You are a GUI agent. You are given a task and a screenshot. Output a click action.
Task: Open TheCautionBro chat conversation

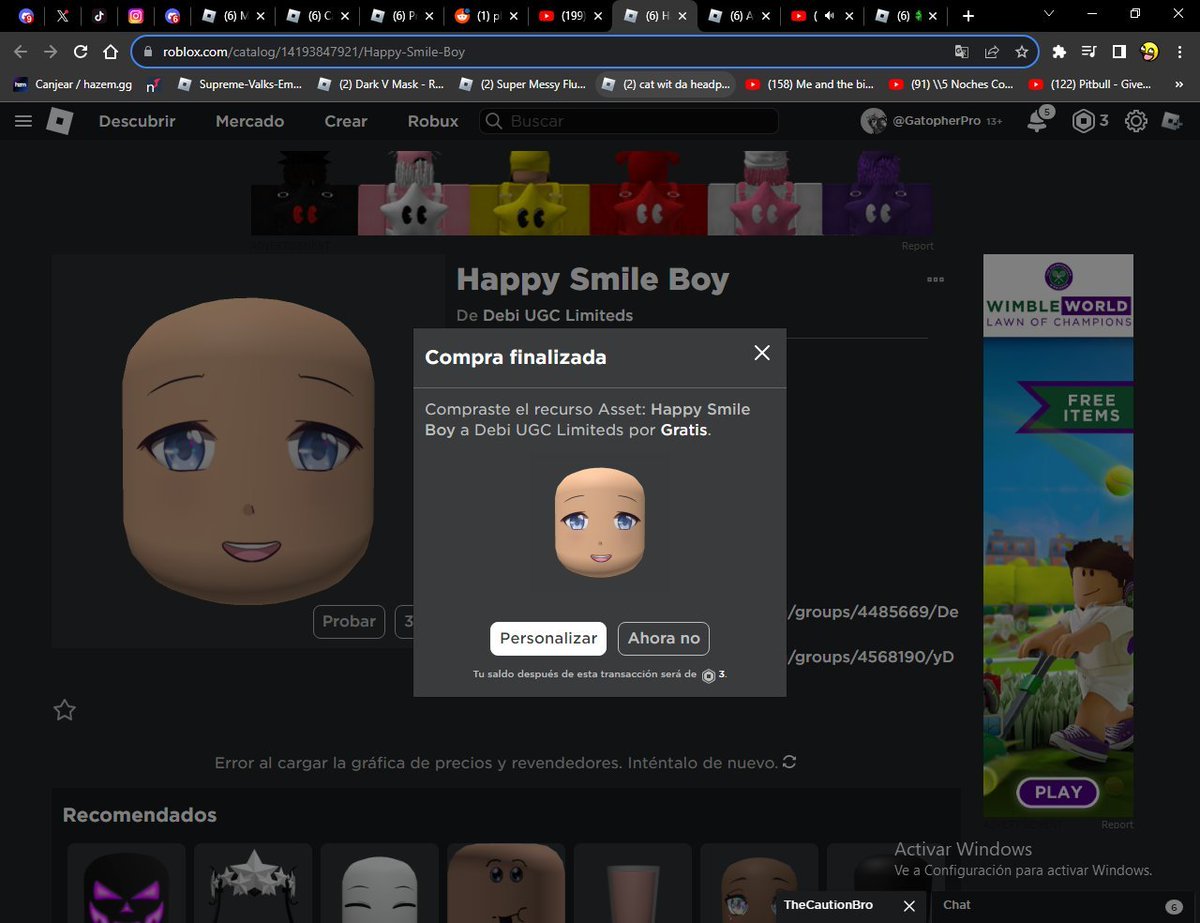[x=828, y=905]
